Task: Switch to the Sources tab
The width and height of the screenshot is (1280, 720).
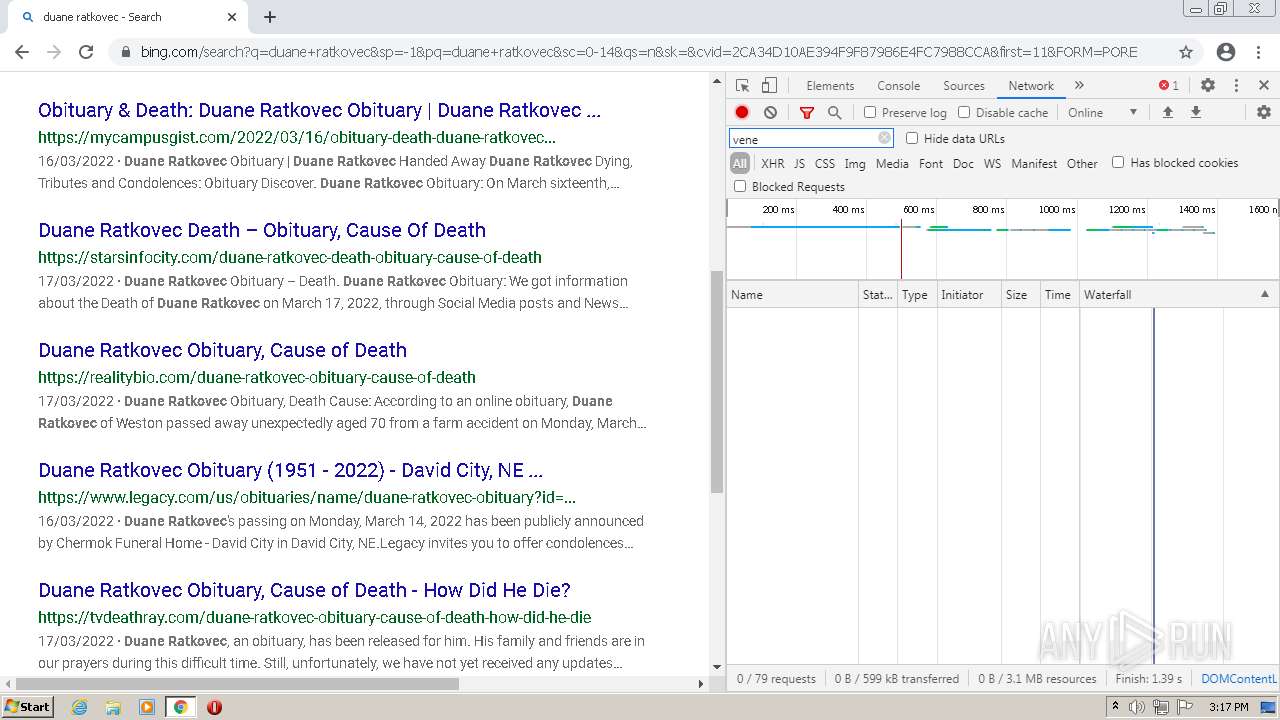Action: click(964, 86)
